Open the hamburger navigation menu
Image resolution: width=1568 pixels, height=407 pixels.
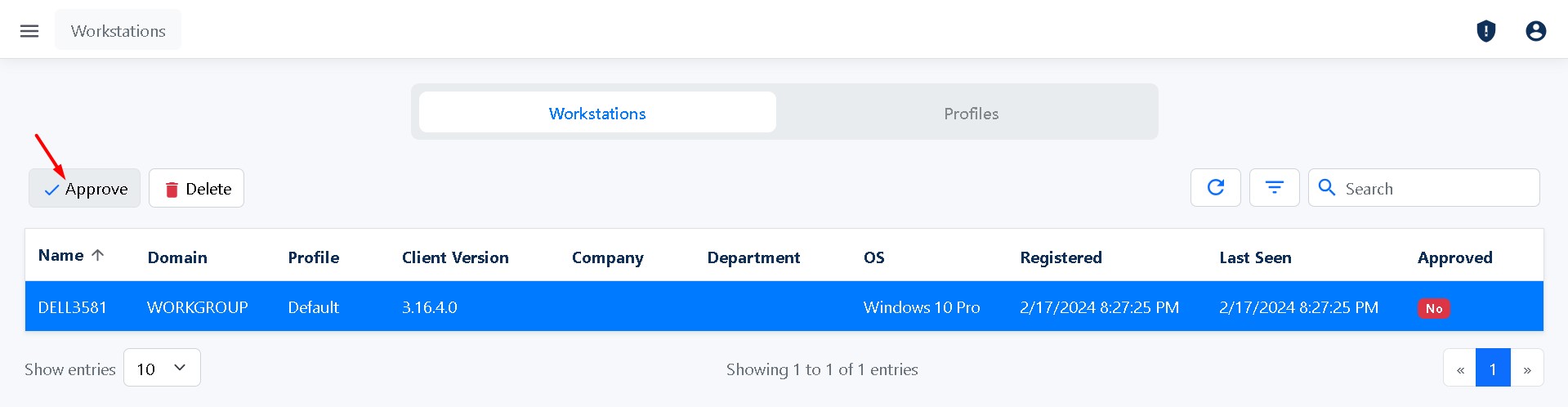(x=29, y=31)
